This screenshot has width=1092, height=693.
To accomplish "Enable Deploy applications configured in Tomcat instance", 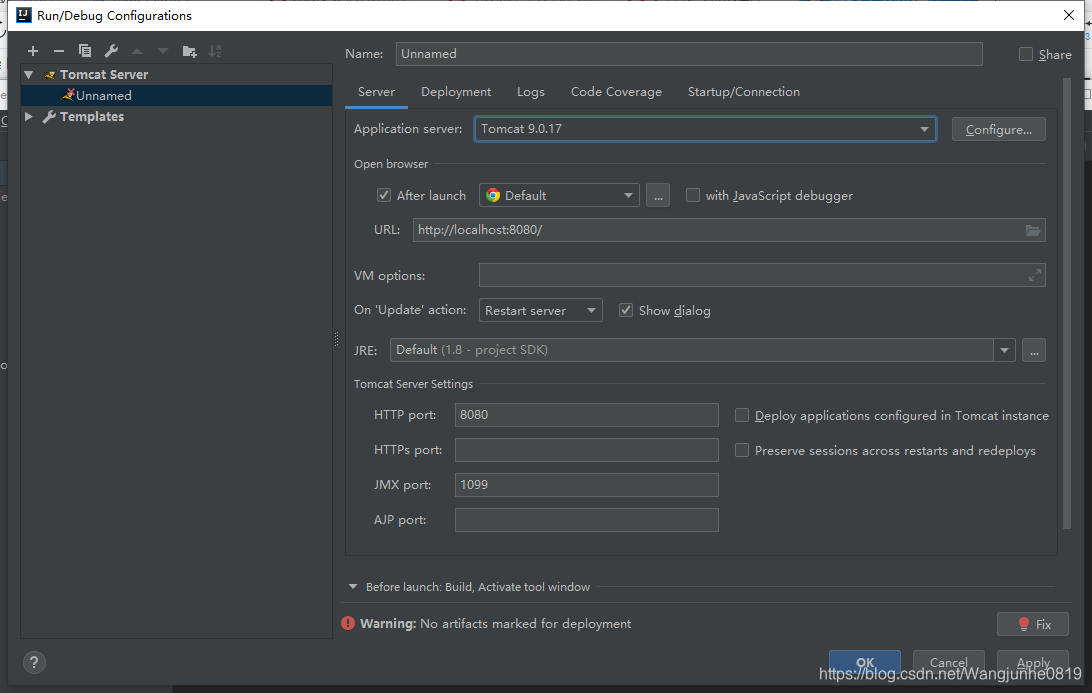I will [x=742, y=415].
